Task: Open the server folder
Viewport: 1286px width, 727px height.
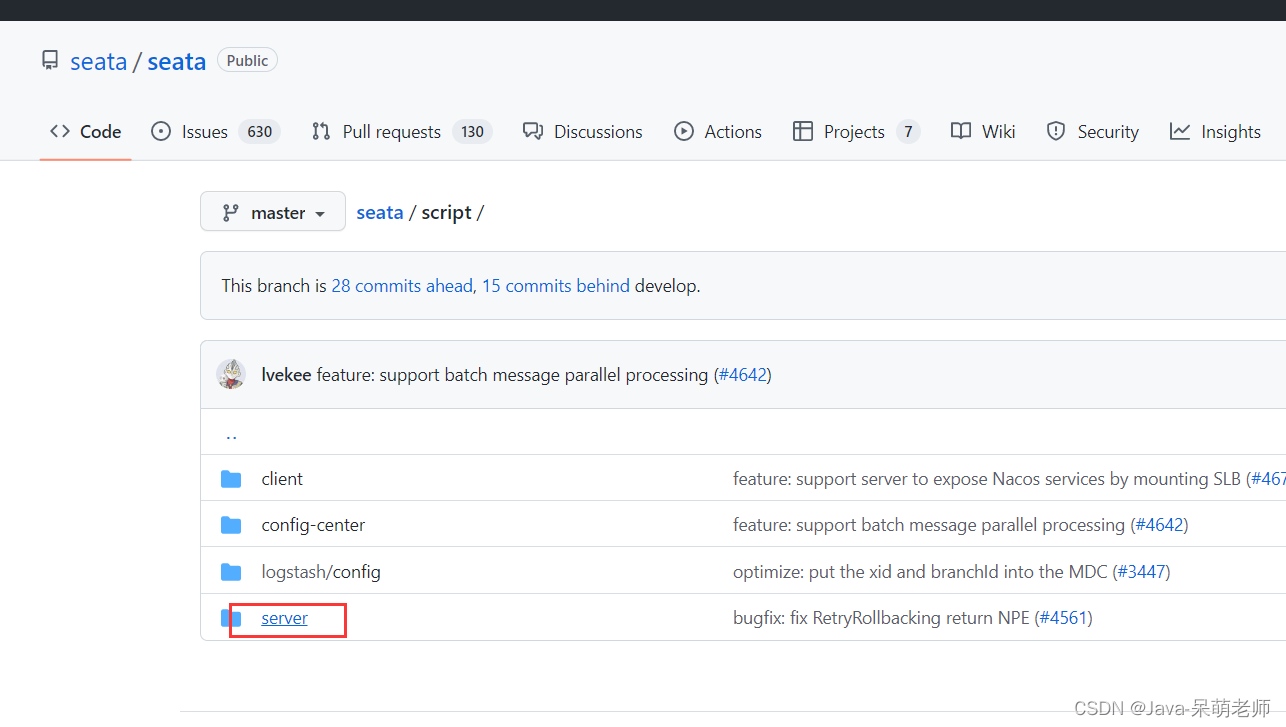Action: click(x=284, y=617)
